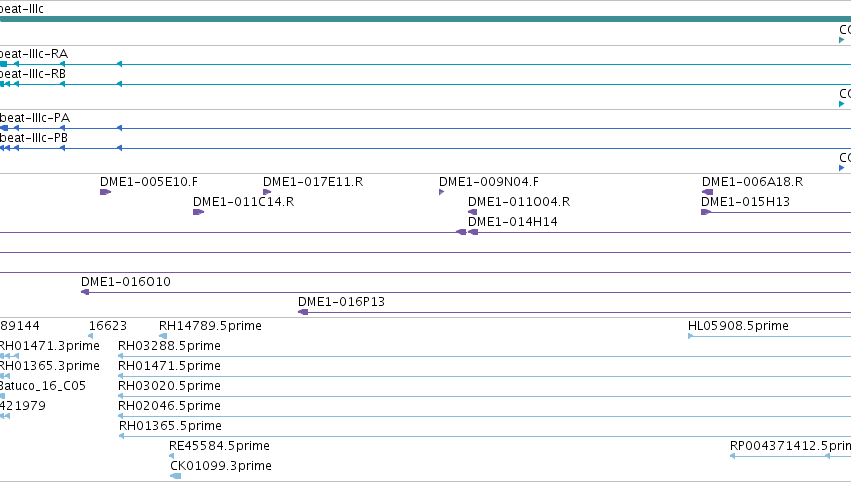Open the CK01099.3prime label
The height and width of the screenshot is (482, 851).
[221, 466]
